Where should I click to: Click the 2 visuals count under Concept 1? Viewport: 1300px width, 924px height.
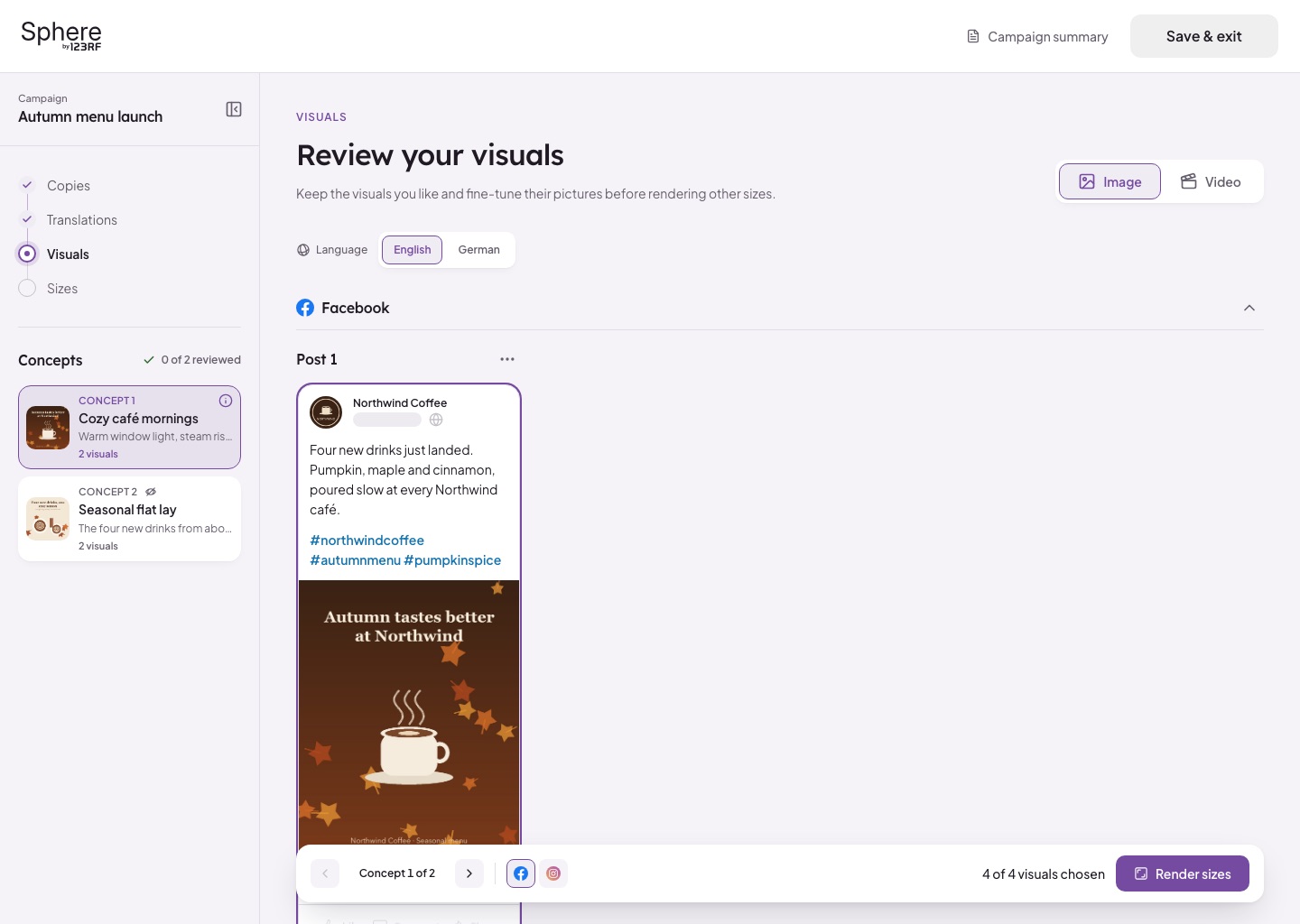[x=98, y=454]
